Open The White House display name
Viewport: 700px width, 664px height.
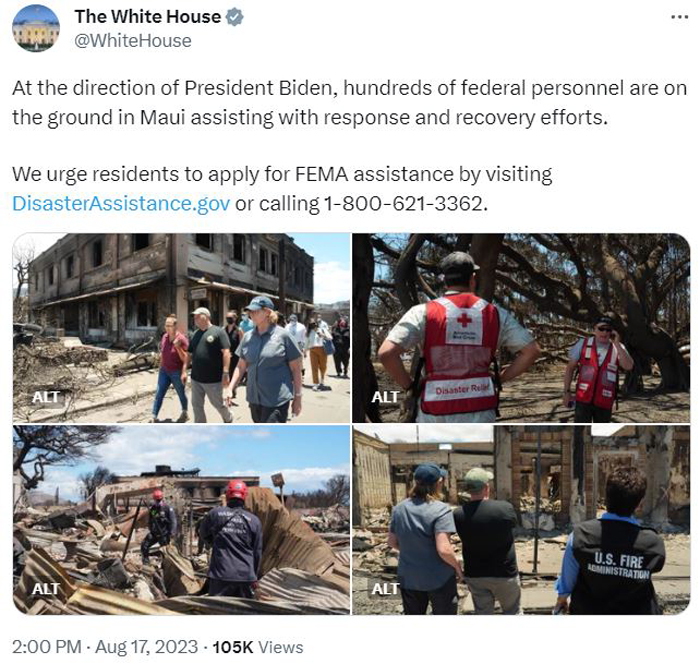pos(148,17)
